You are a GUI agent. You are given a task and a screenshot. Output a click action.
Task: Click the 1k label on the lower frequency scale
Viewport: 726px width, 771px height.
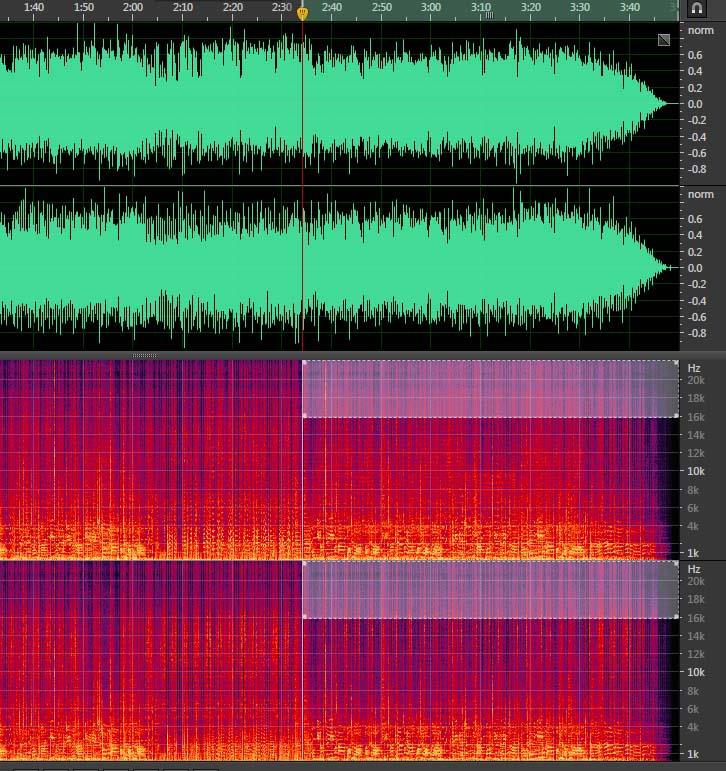693,754
